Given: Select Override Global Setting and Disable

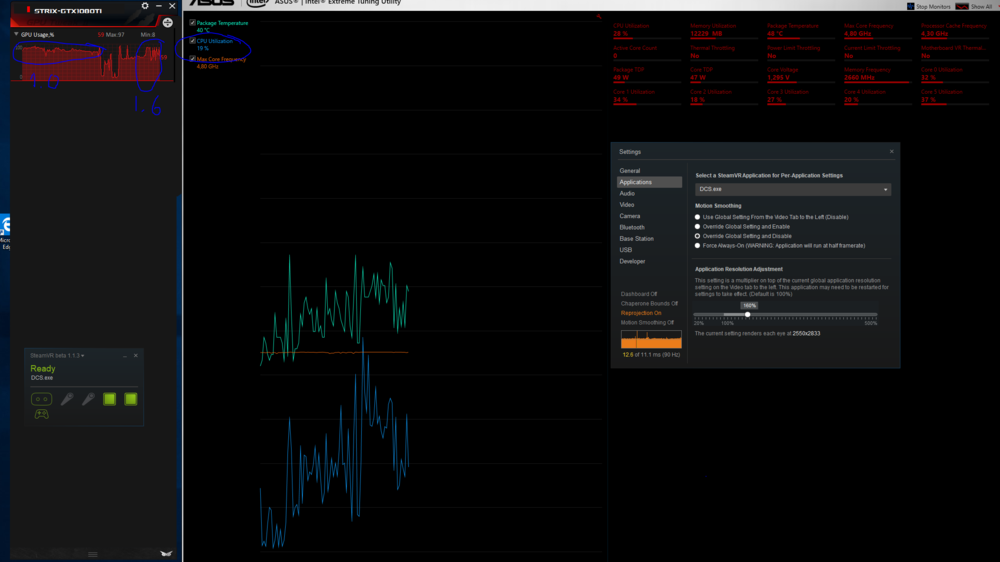Looking at the screenshot, I should coord(697,236).
